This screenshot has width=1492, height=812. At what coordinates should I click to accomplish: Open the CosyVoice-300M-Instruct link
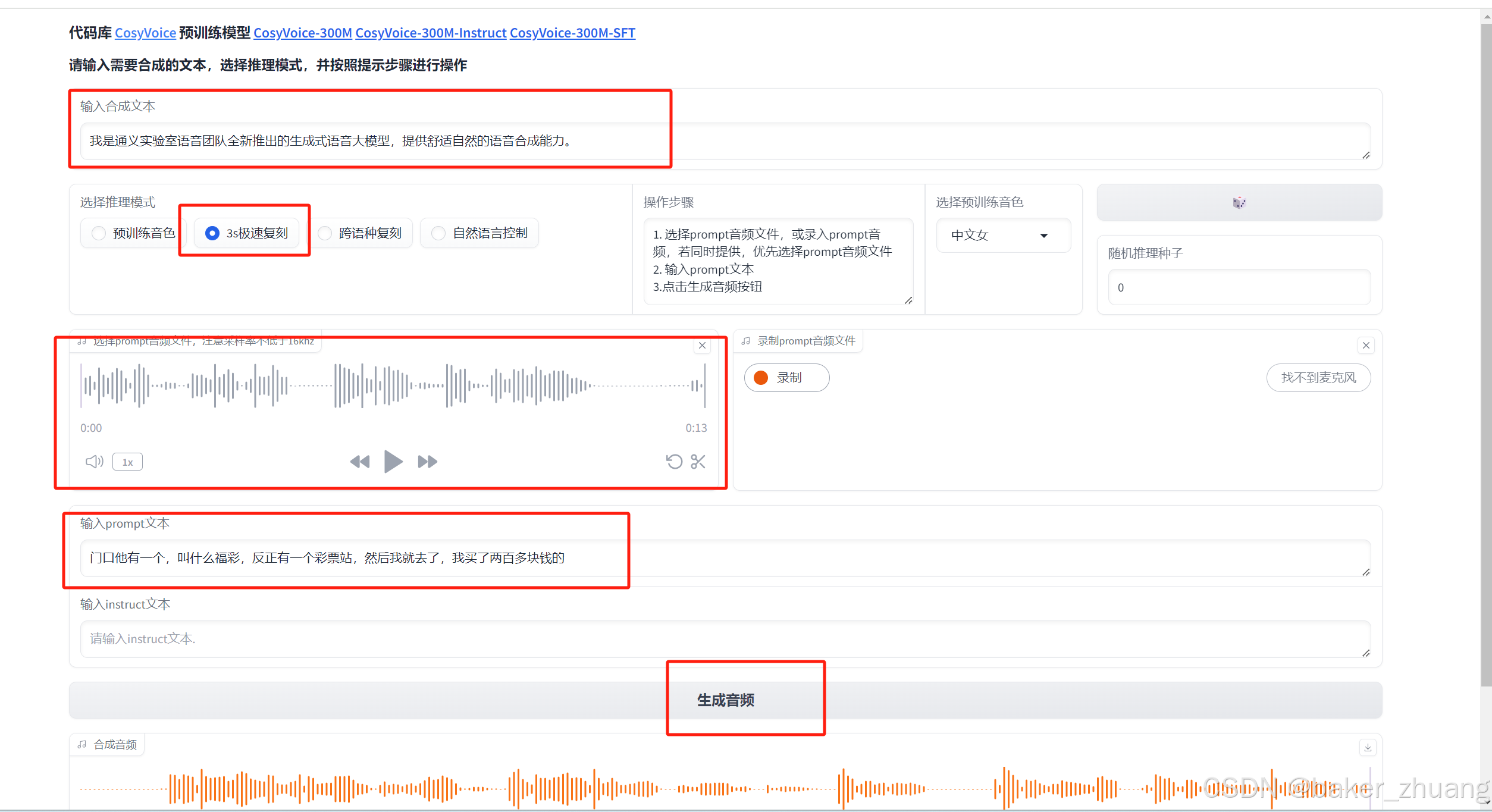tap(431, 33)
